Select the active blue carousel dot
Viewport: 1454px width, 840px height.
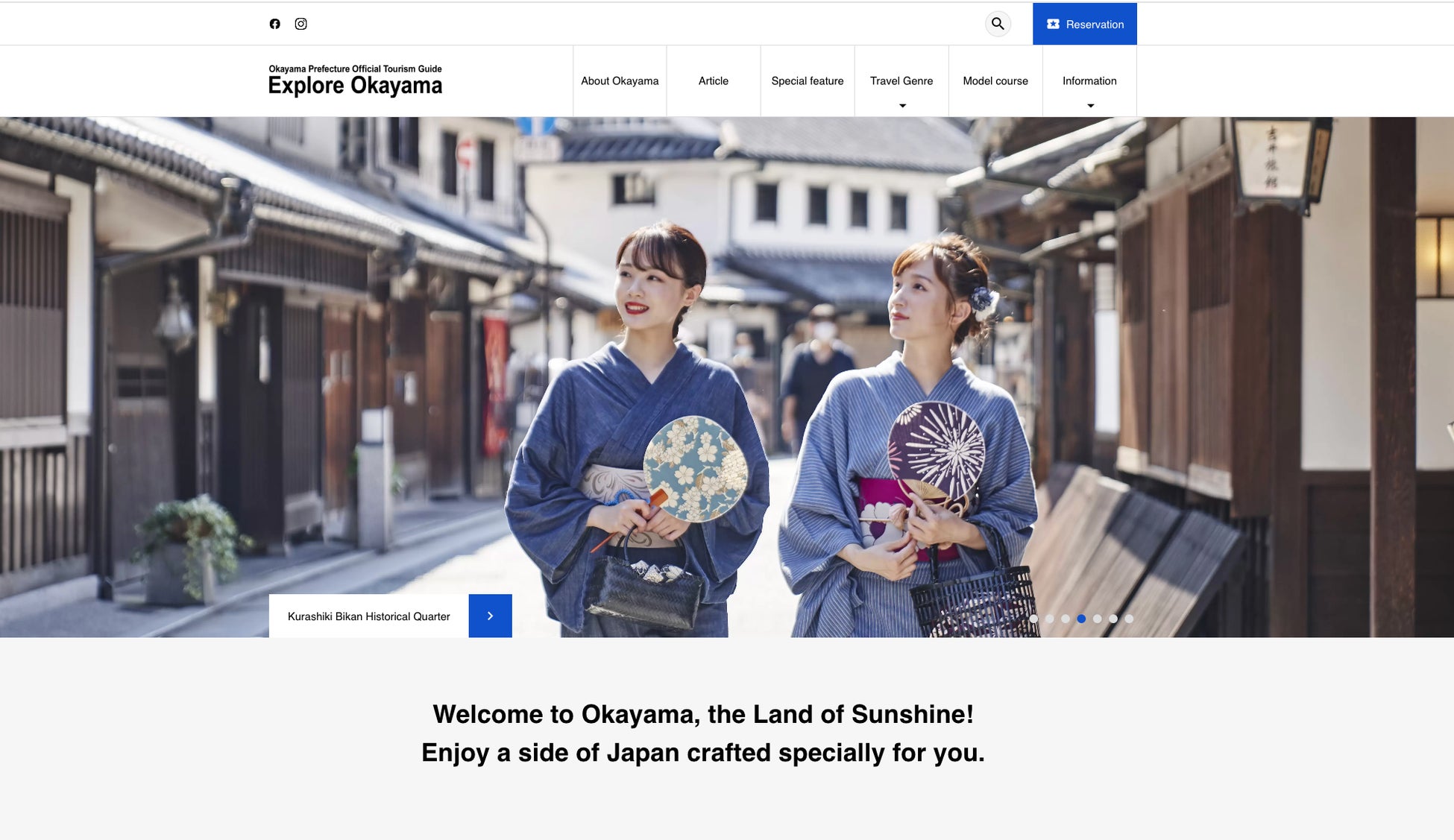[1081, 619]
